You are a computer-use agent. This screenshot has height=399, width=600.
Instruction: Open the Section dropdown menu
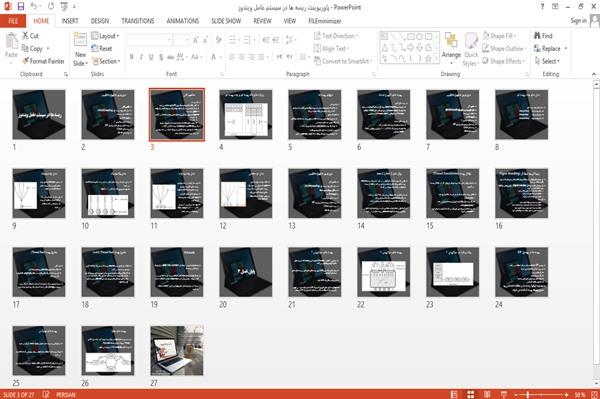pyautogui.click(x=106, y=61)
